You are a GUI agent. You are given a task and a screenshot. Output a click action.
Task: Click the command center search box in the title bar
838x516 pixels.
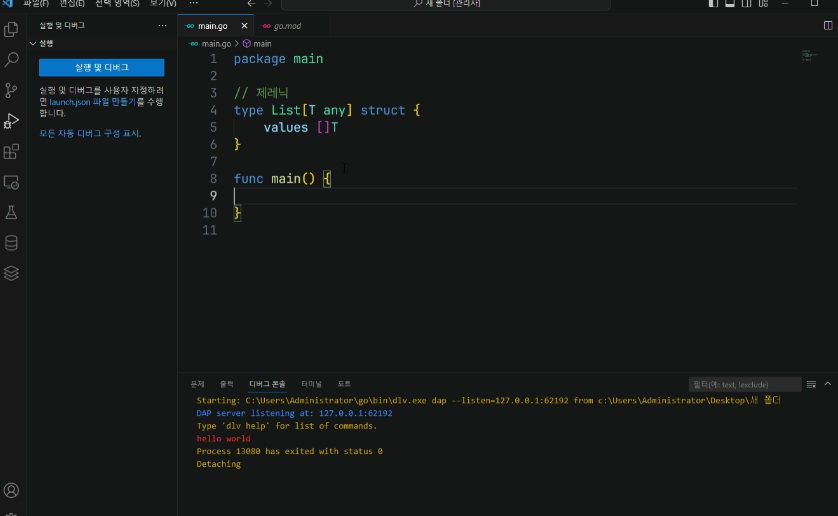446,4
